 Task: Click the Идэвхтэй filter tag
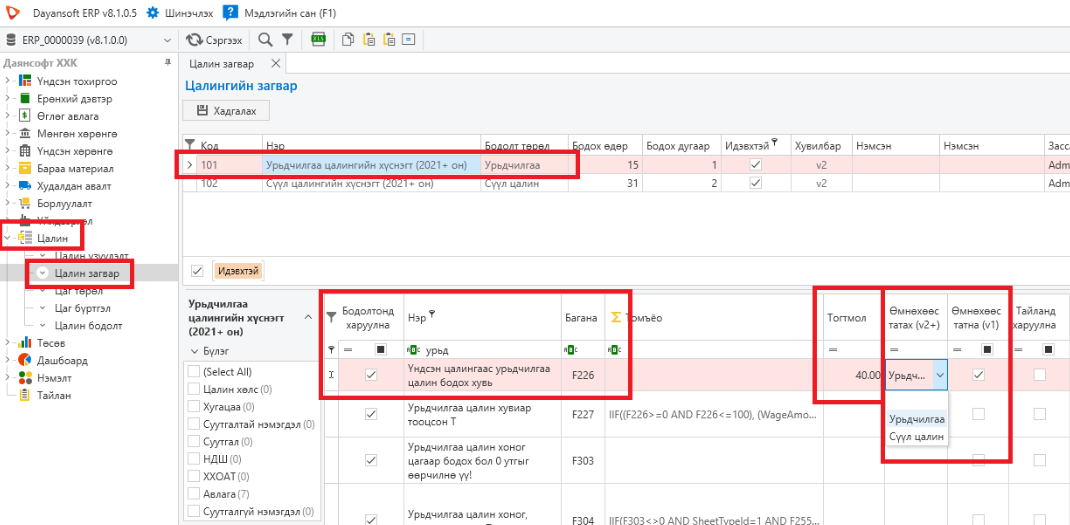(240, 271)
